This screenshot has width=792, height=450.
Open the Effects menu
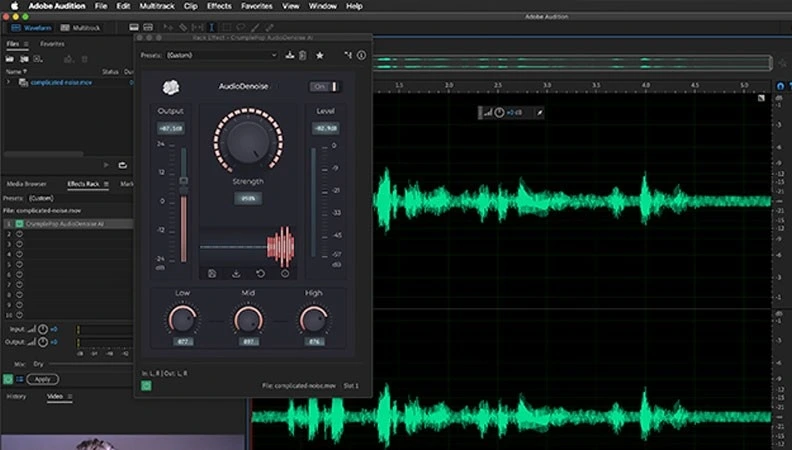[x=219, y=6]
